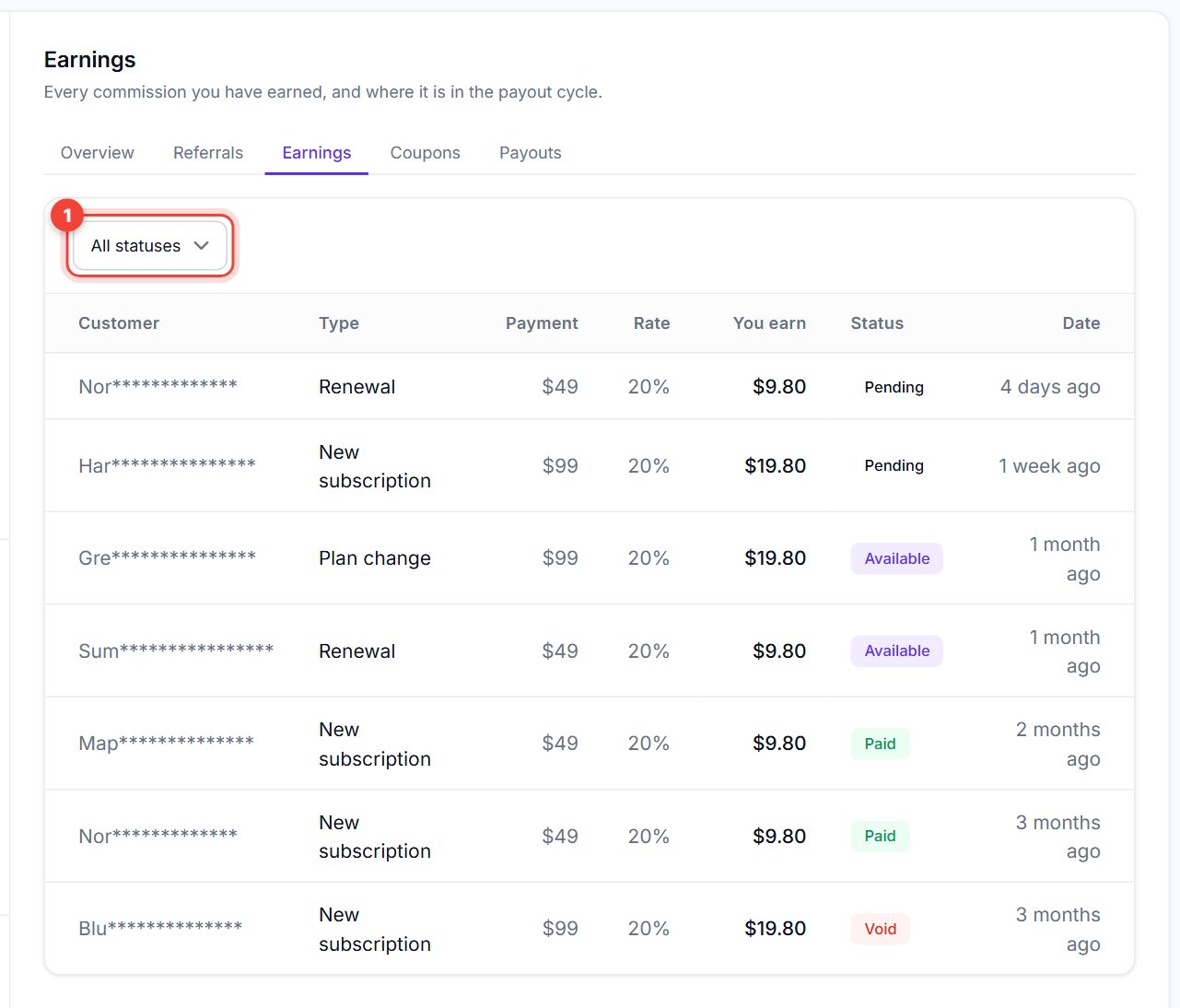The height and width of the screenshot is (1008, 1180).
Task: Open the Payouts tab
Action: tap(531, 153)
